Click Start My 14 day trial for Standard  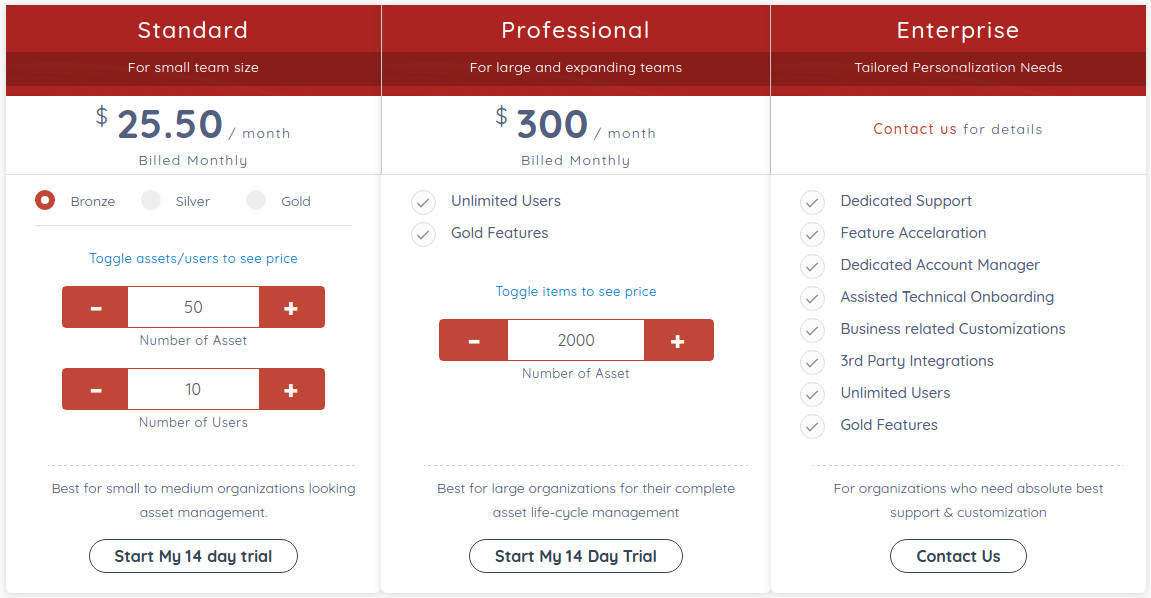[x=192, y=556]
